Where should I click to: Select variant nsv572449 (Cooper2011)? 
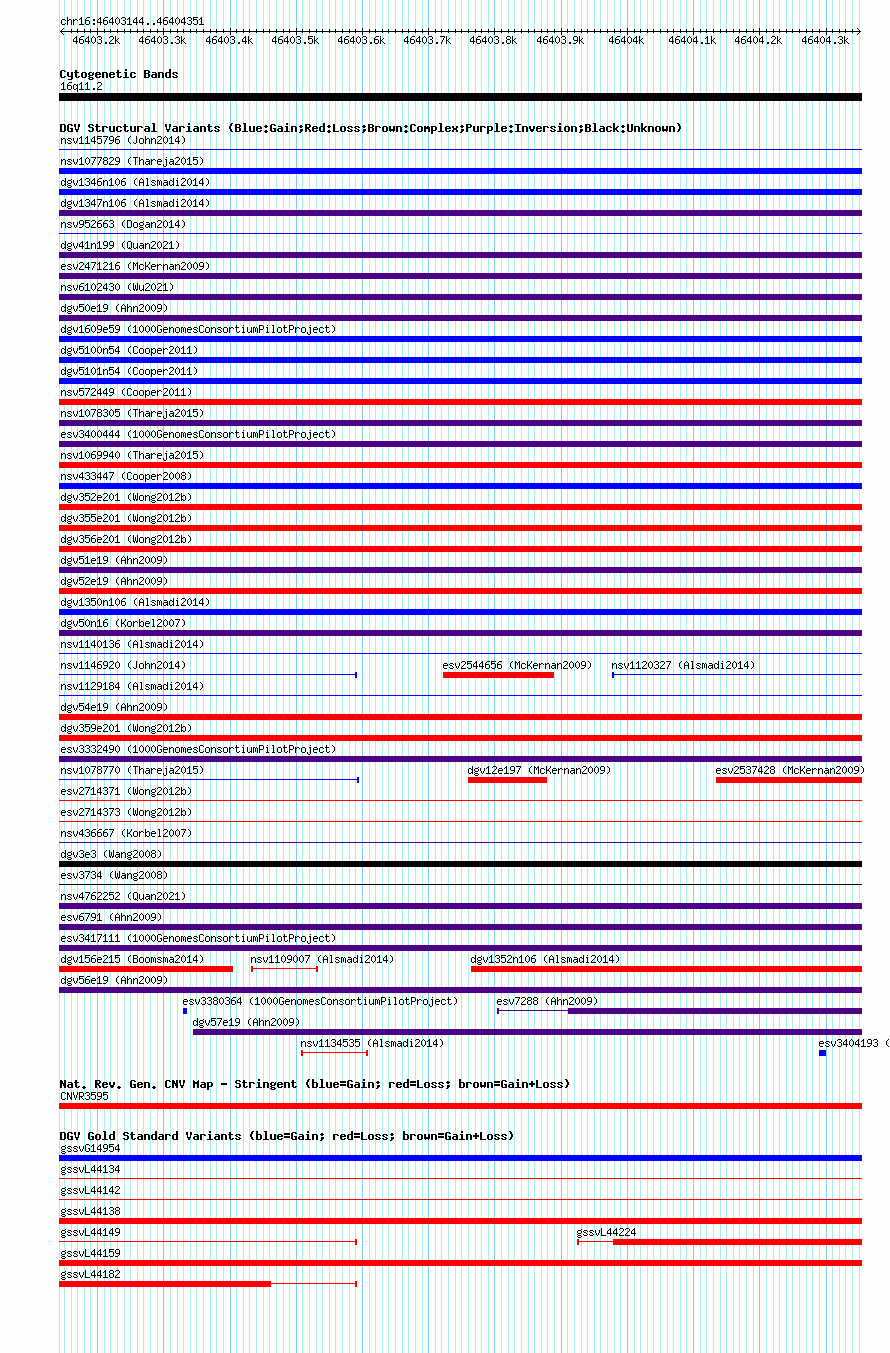point(460,402)
